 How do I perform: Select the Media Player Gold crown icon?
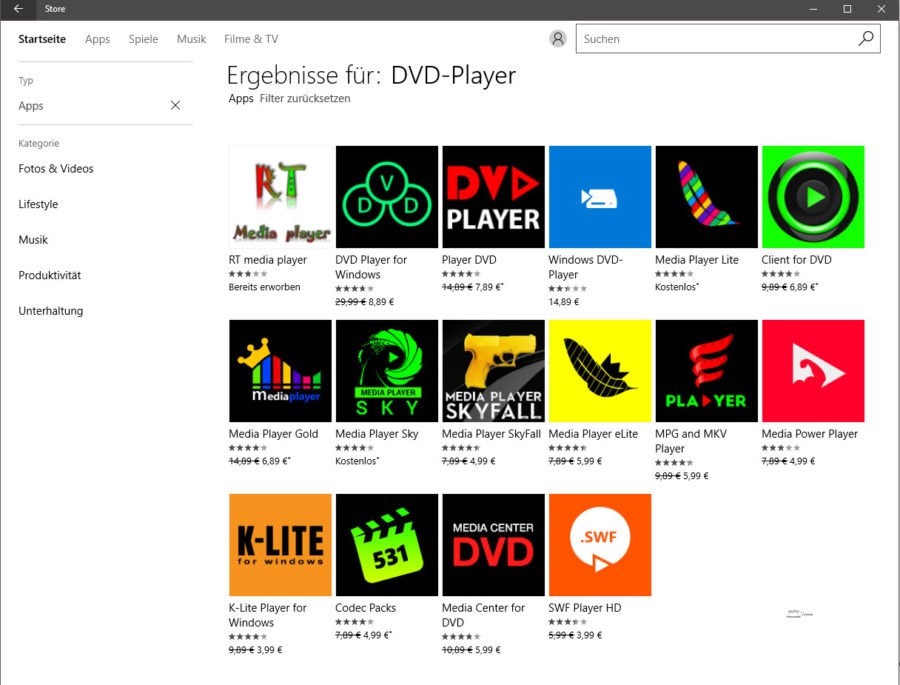coord(280,371)
